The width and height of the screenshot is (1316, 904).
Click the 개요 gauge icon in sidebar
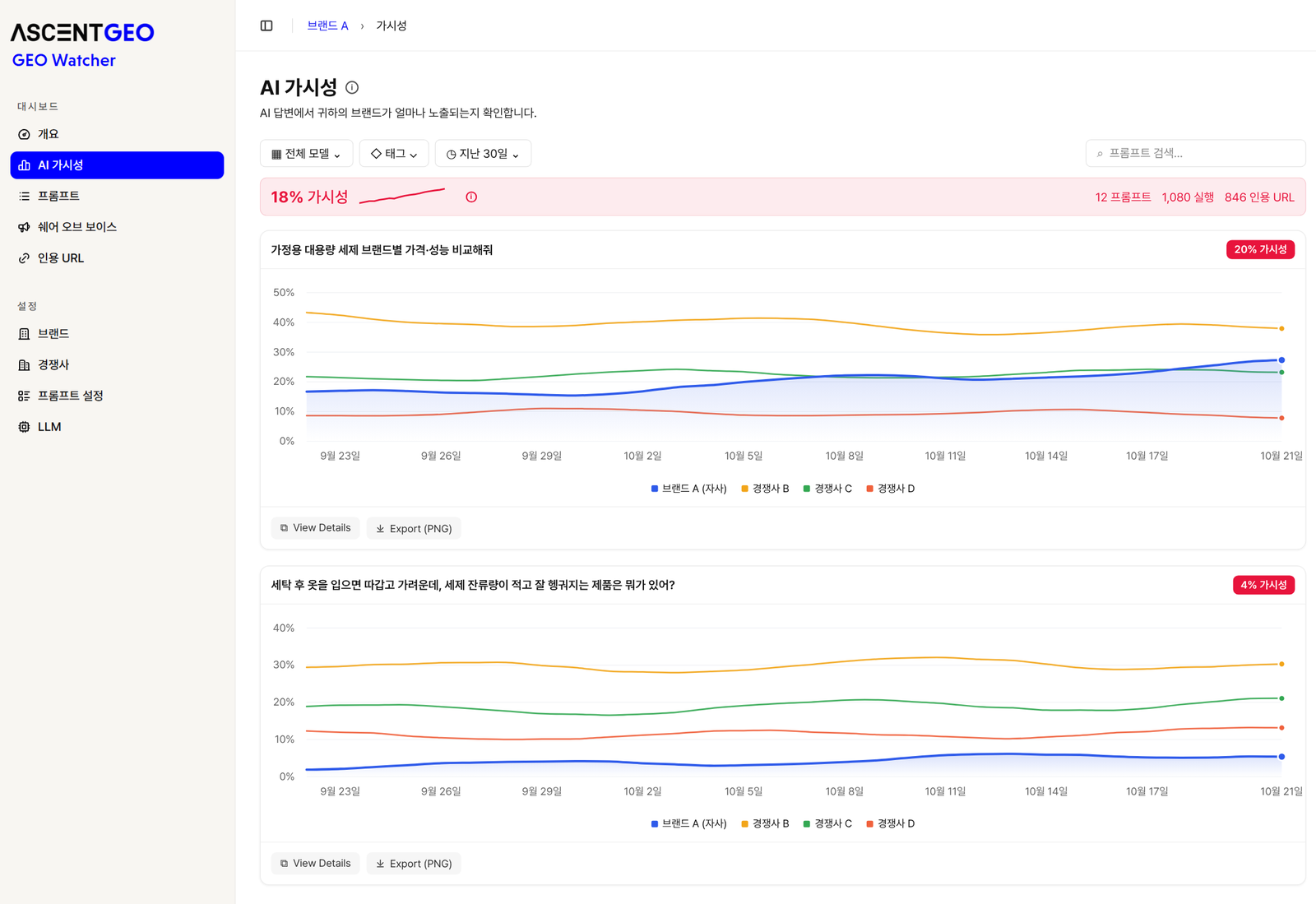24,134
